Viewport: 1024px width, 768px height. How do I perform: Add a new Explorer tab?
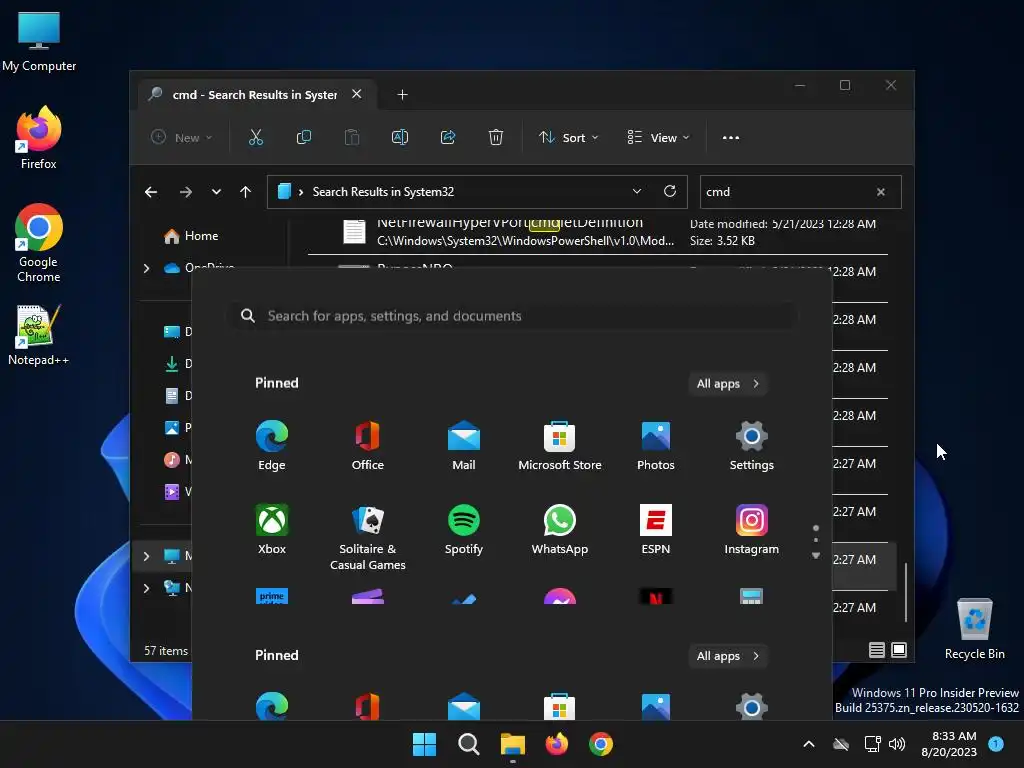[402, 95]
